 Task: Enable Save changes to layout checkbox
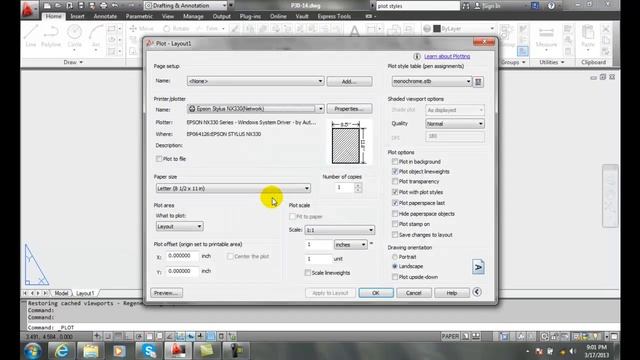pos(395,235)
